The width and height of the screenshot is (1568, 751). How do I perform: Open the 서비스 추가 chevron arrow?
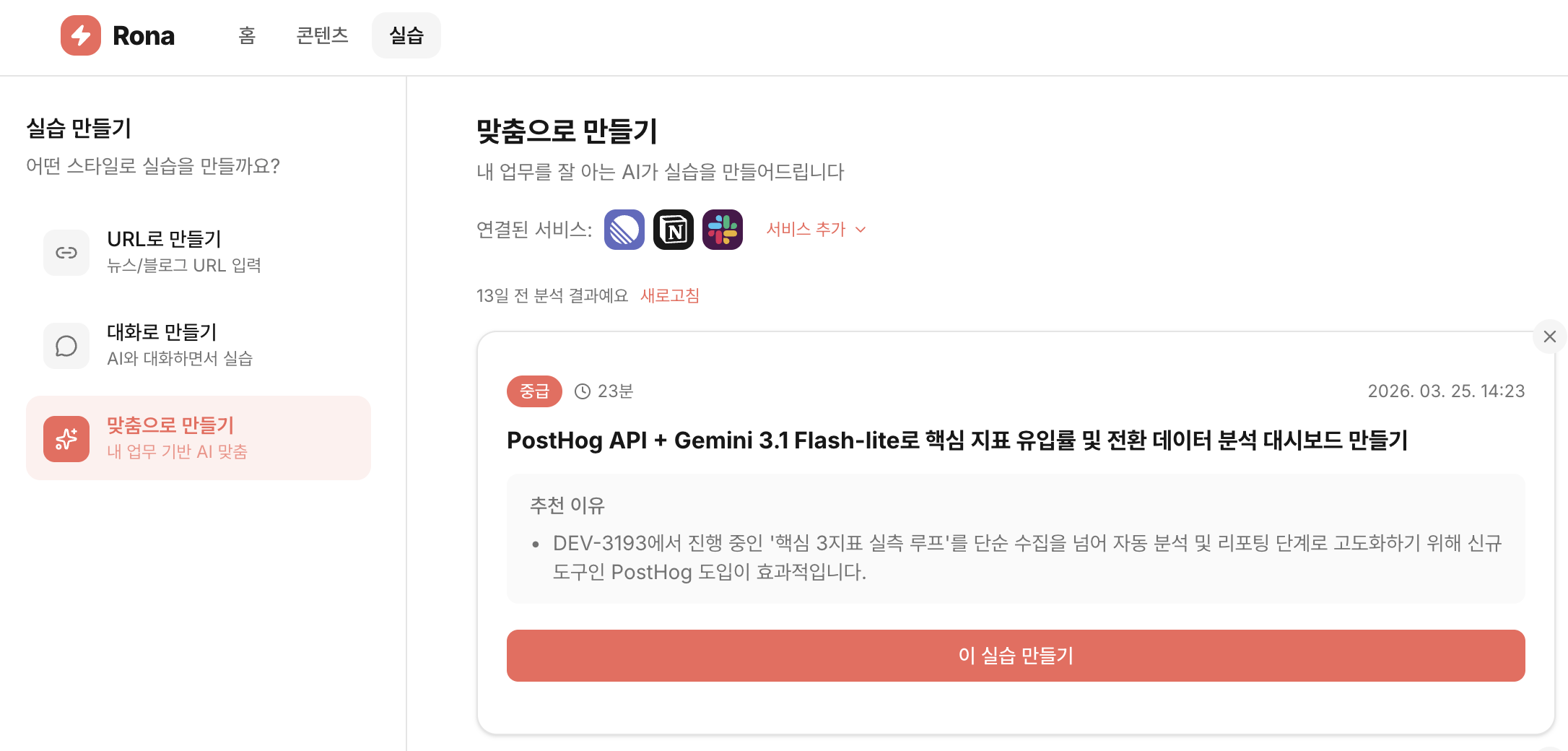861,230
